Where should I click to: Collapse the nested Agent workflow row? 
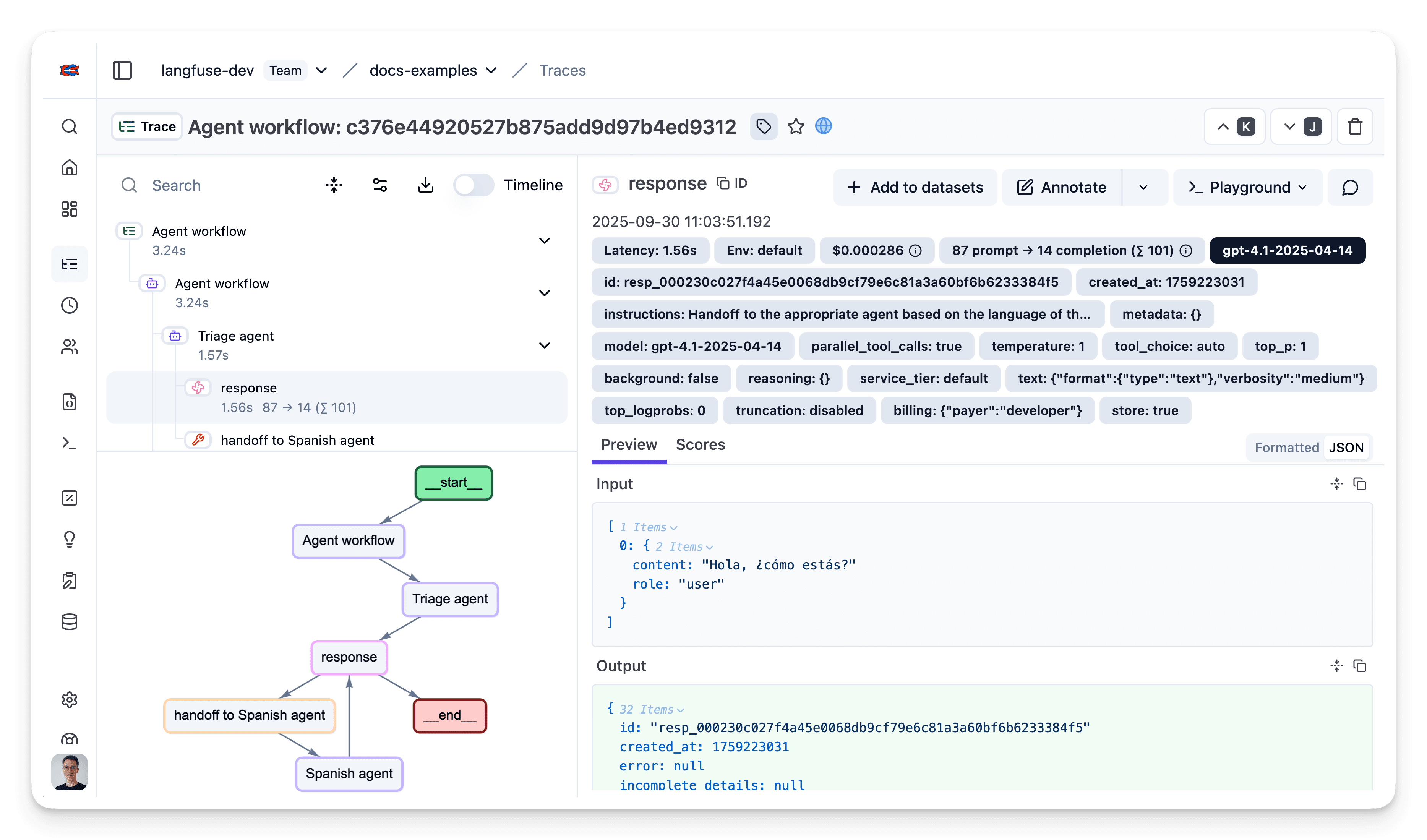[545, 293]
